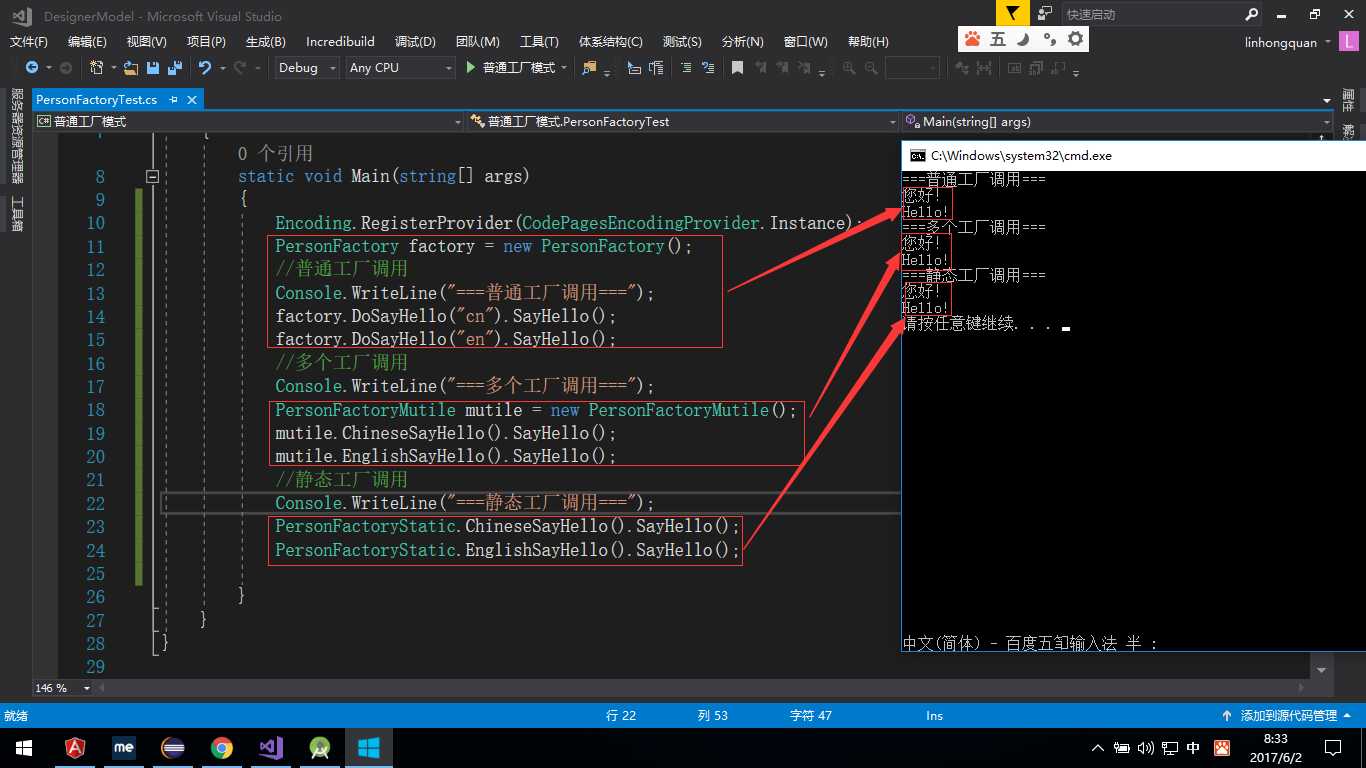Open the Any CPU platform dropdown

[x=400, y=68]
